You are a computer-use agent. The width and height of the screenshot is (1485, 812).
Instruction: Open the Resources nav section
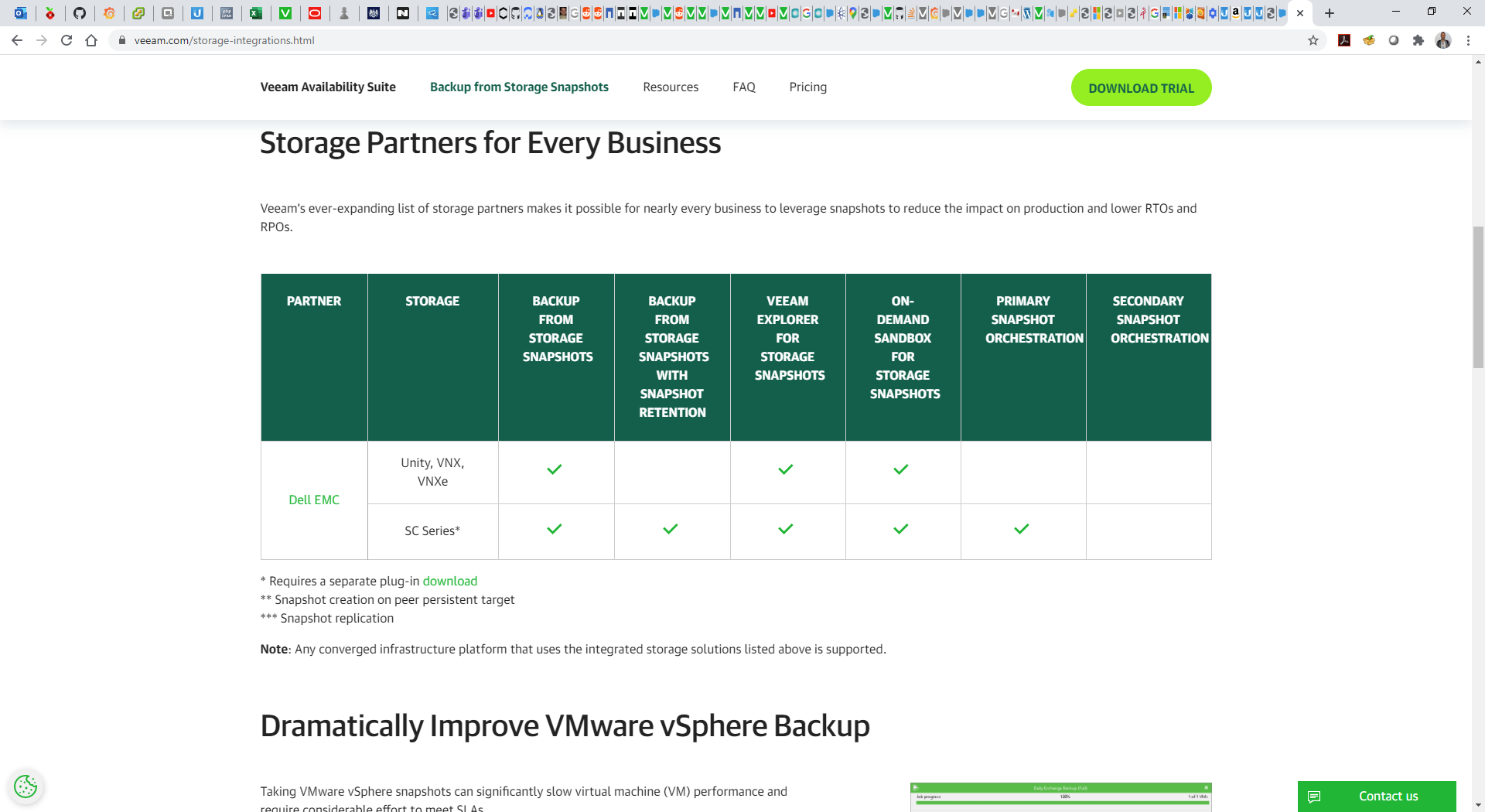click(x=671, y=87)
